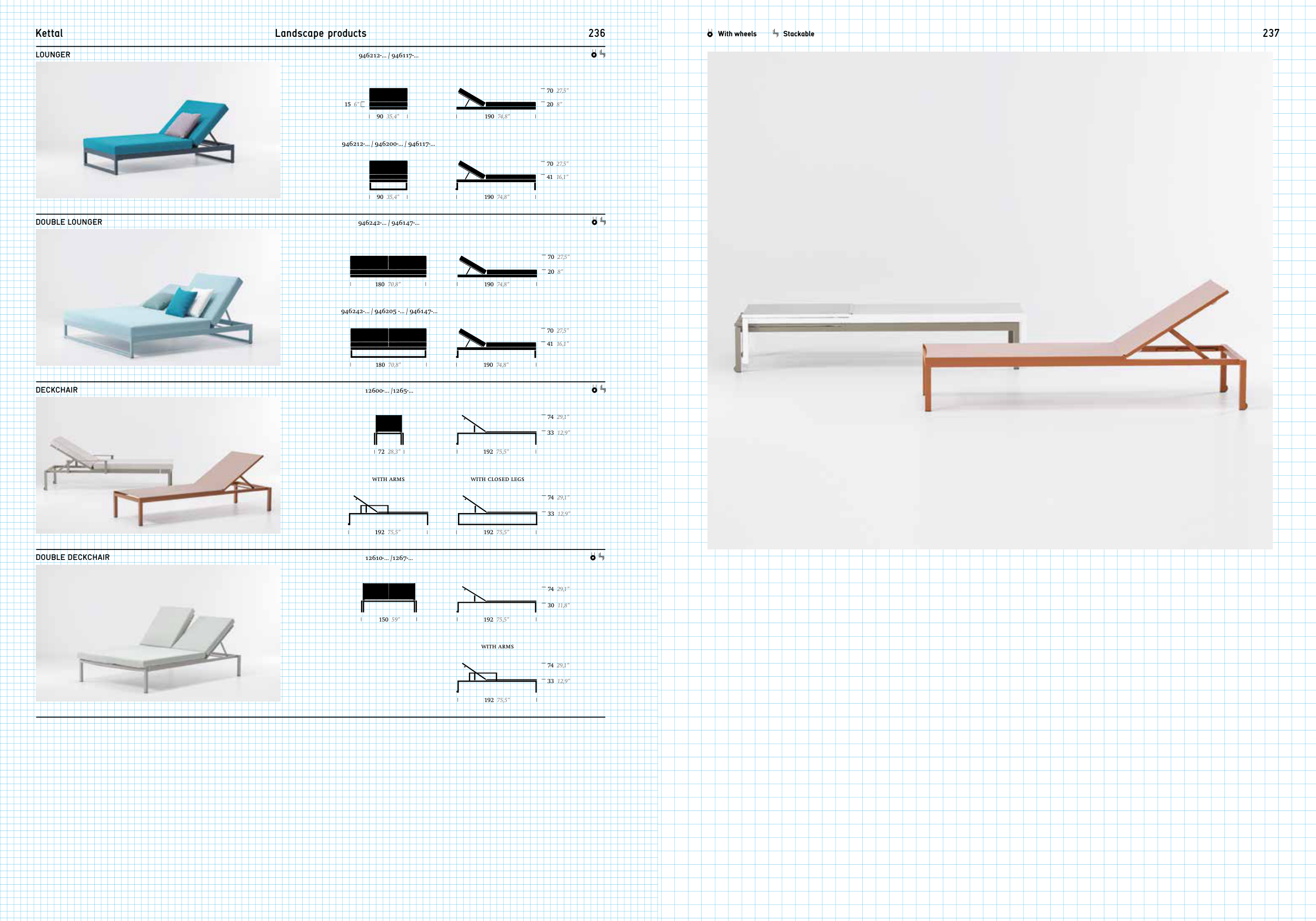Click the Kettal brand heading

[49, 33]
